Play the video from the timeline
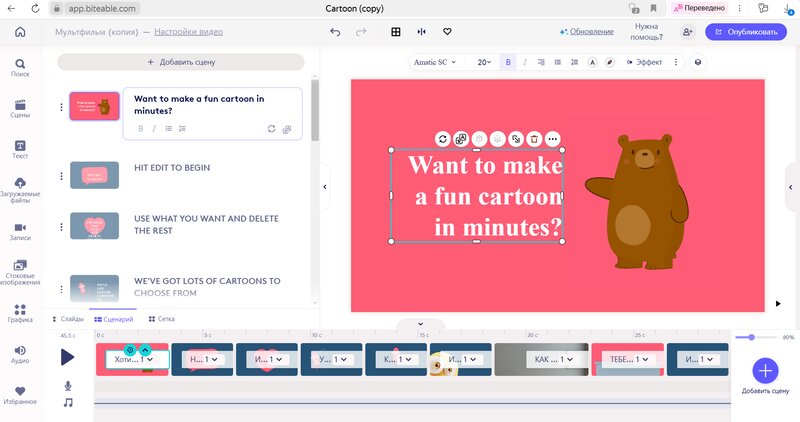 point(67,356)
